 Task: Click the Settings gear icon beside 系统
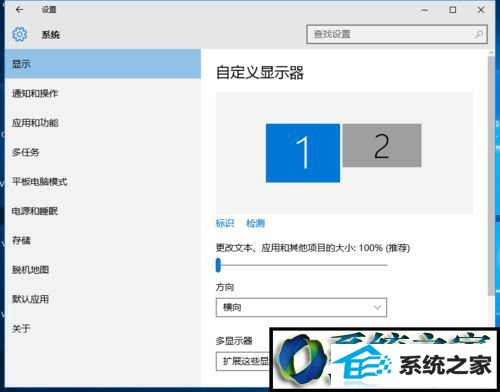coord(19,34)
